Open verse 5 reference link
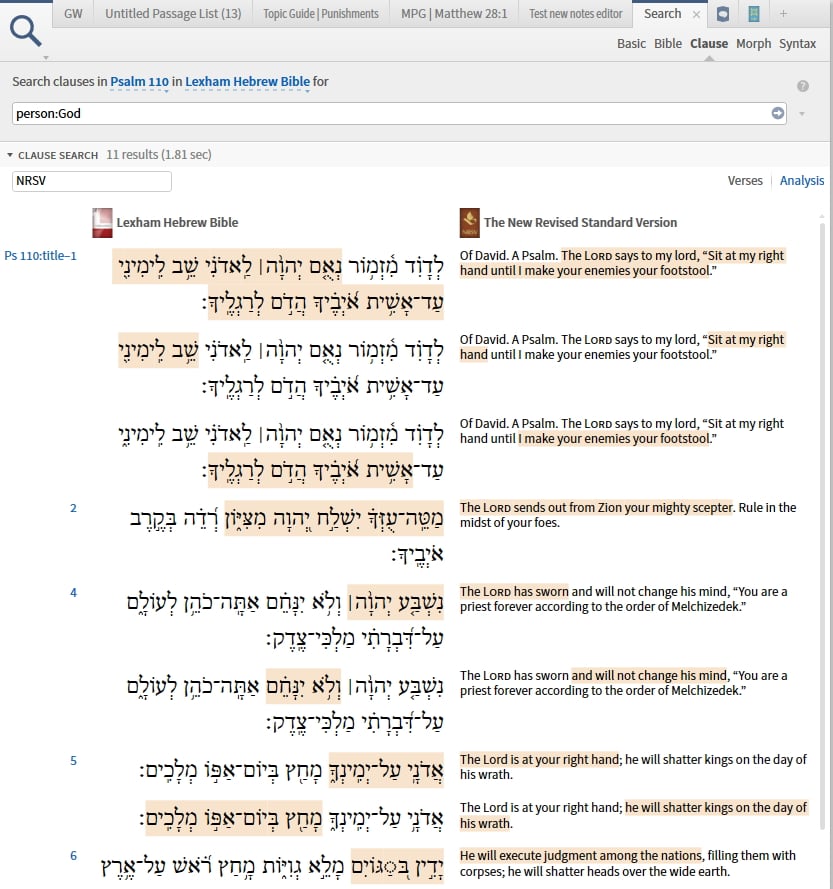 pyautogui.click(x=73, y=760)
